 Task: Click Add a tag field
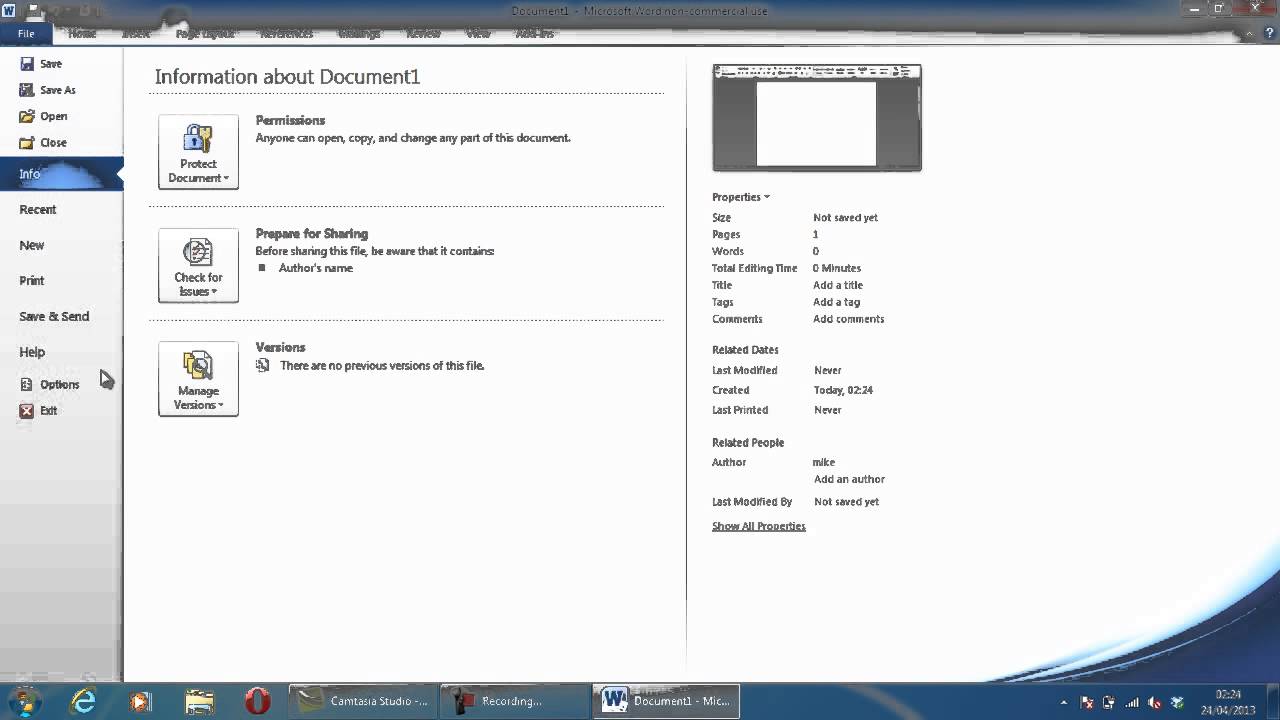pyautogui.click(x=836, y=302)
